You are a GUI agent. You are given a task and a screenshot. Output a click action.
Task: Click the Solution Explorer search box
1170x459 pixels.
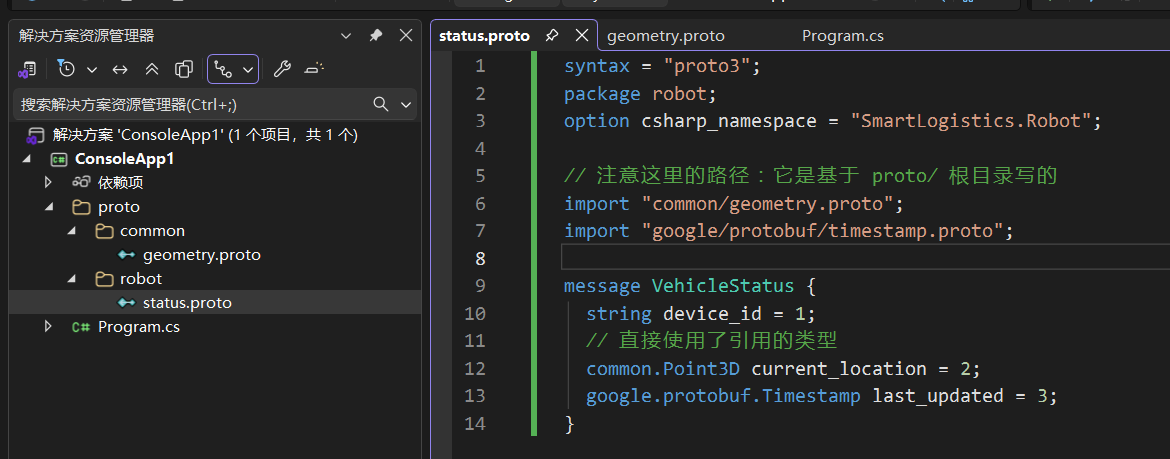click(x=190, y=104)
